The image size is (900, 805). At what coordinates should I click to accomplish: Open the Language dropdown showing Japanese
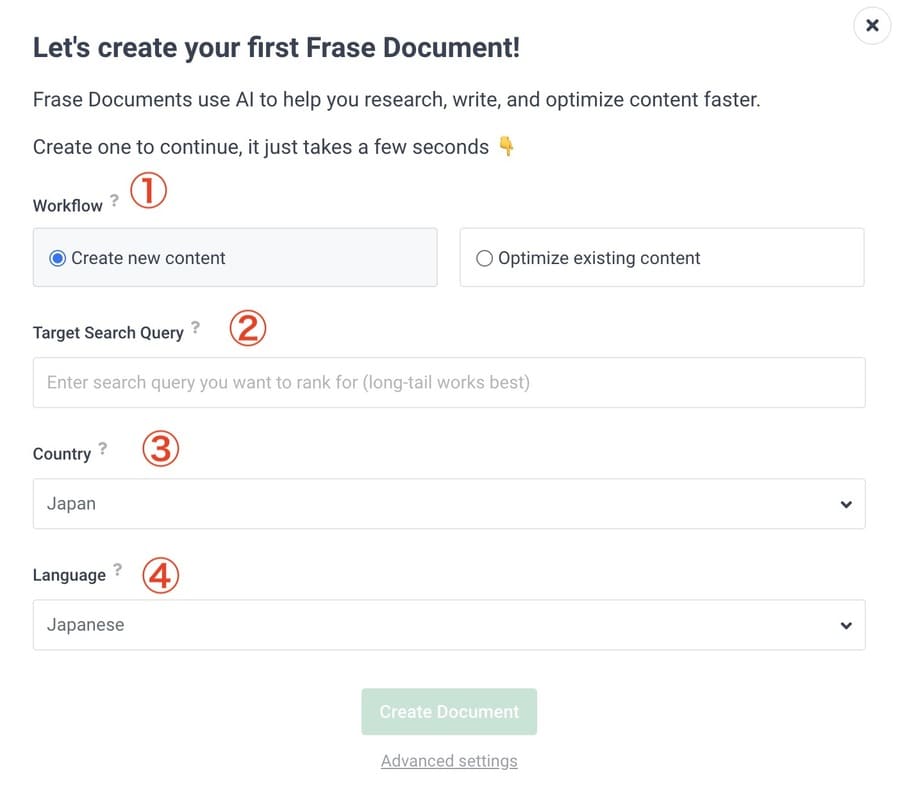[x=449, y=625]
